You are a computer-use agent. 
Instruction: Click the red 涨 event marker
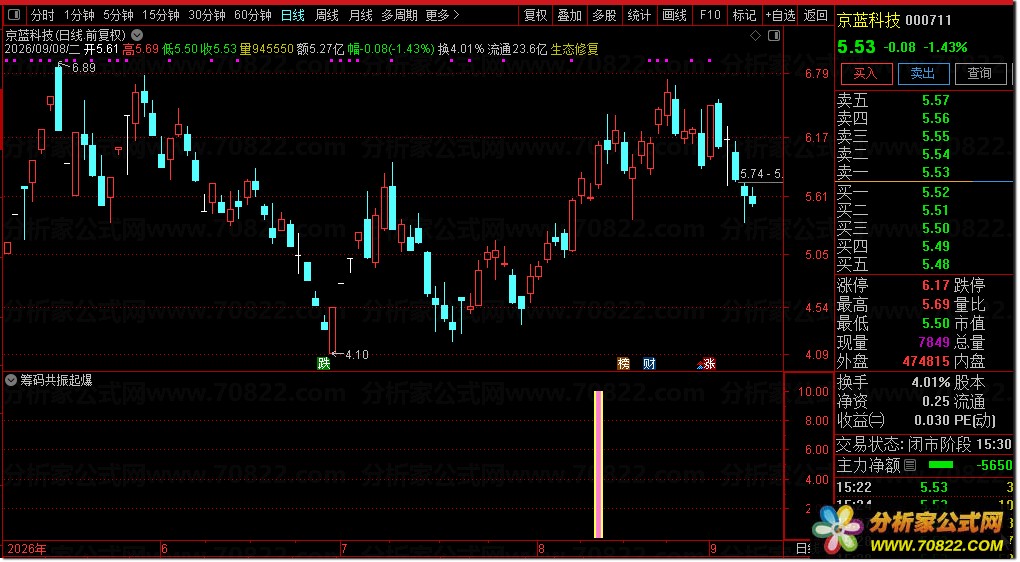coord(707,364)
